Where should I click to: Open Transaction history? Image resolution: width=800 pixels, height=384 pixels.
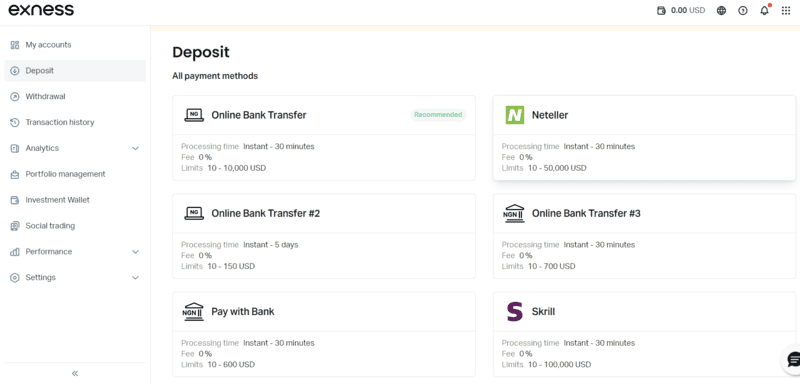75,122
